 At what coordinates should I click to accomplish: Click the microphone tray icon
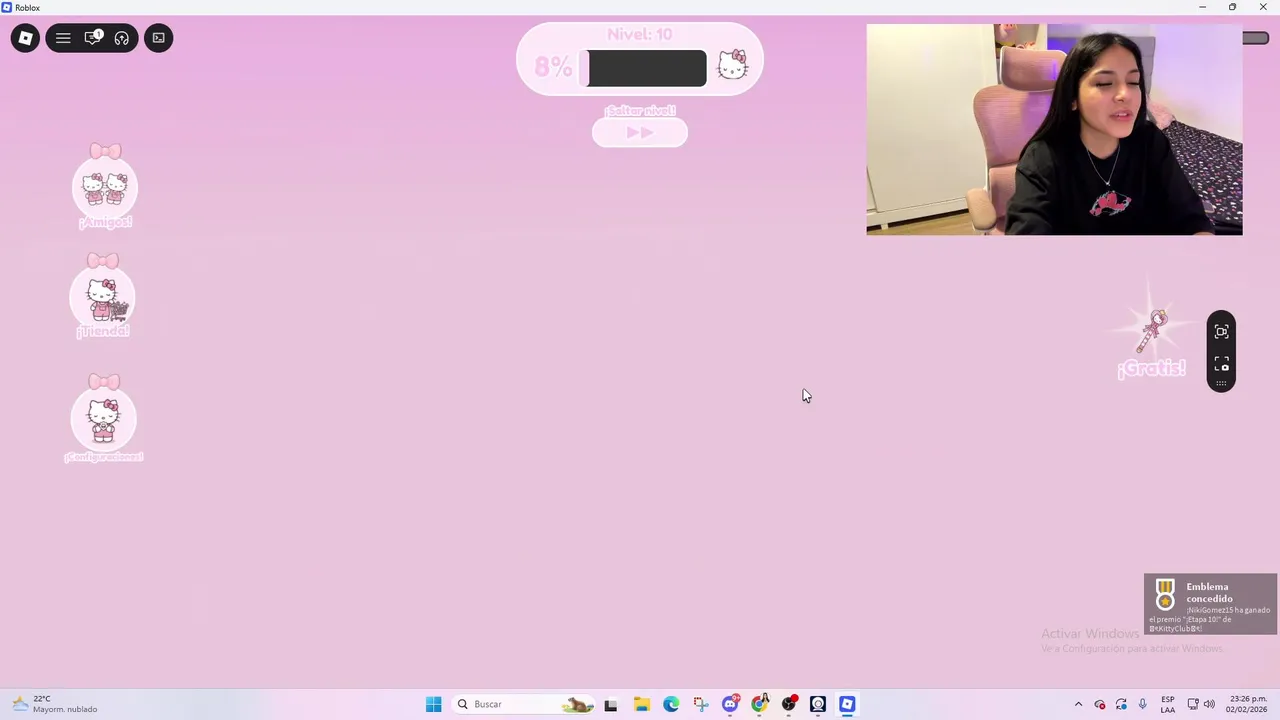[1142, 704]
